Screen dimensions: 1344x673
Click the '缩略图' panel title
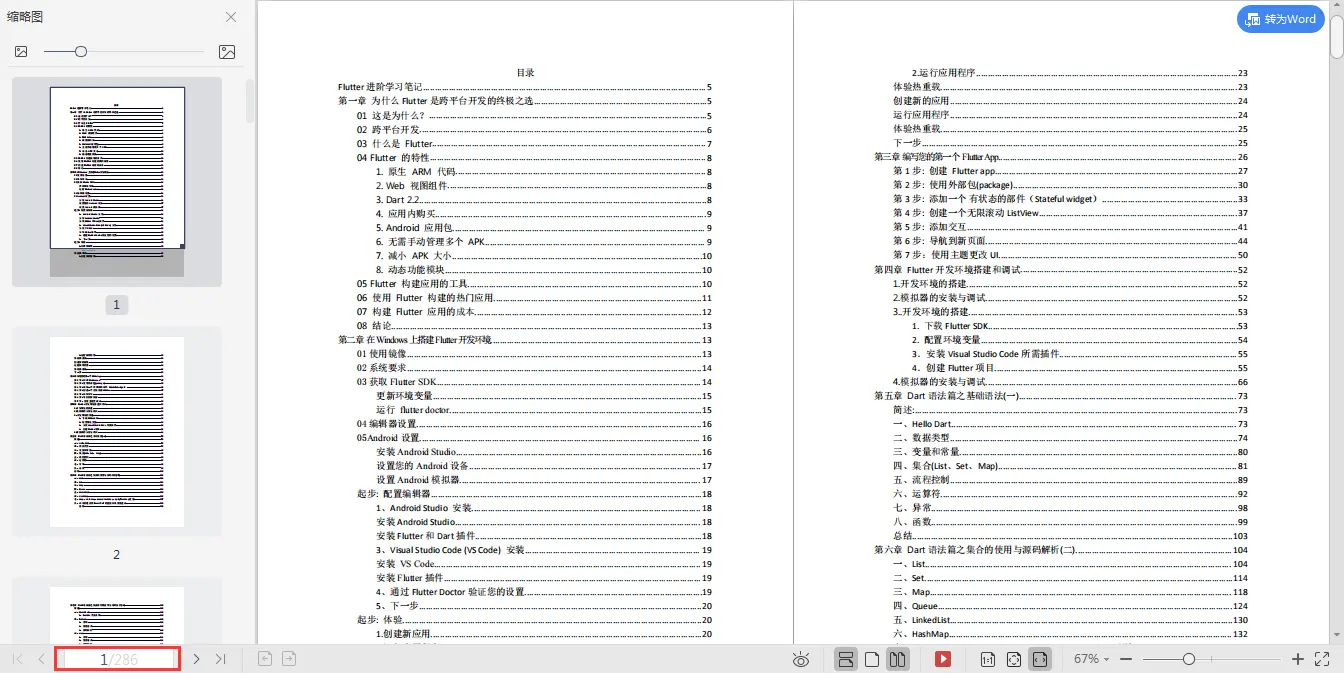pos(25,17)
